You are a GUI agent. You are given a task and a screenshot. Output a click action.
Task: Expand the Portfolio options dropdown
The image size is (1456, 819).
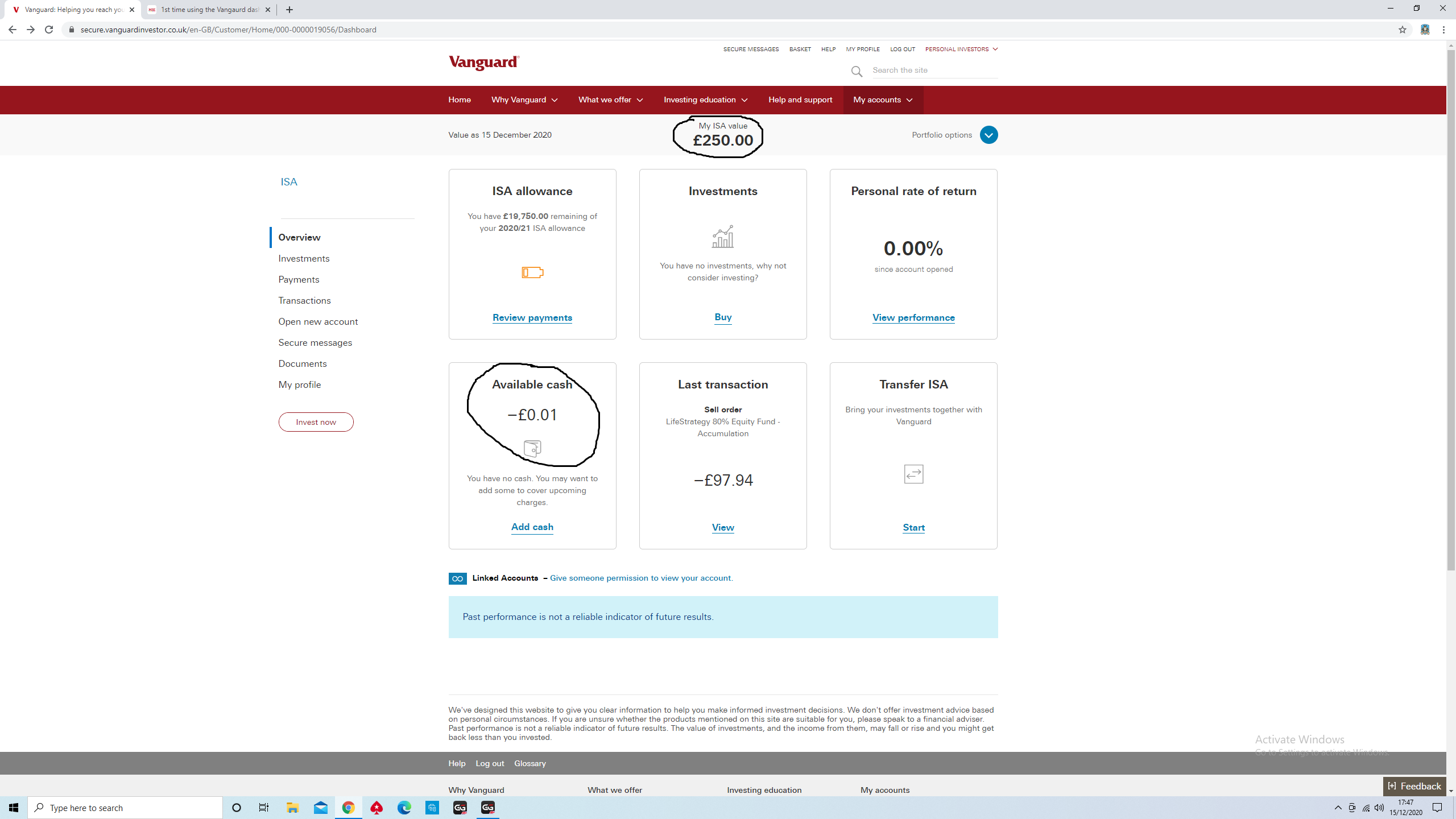988,135
